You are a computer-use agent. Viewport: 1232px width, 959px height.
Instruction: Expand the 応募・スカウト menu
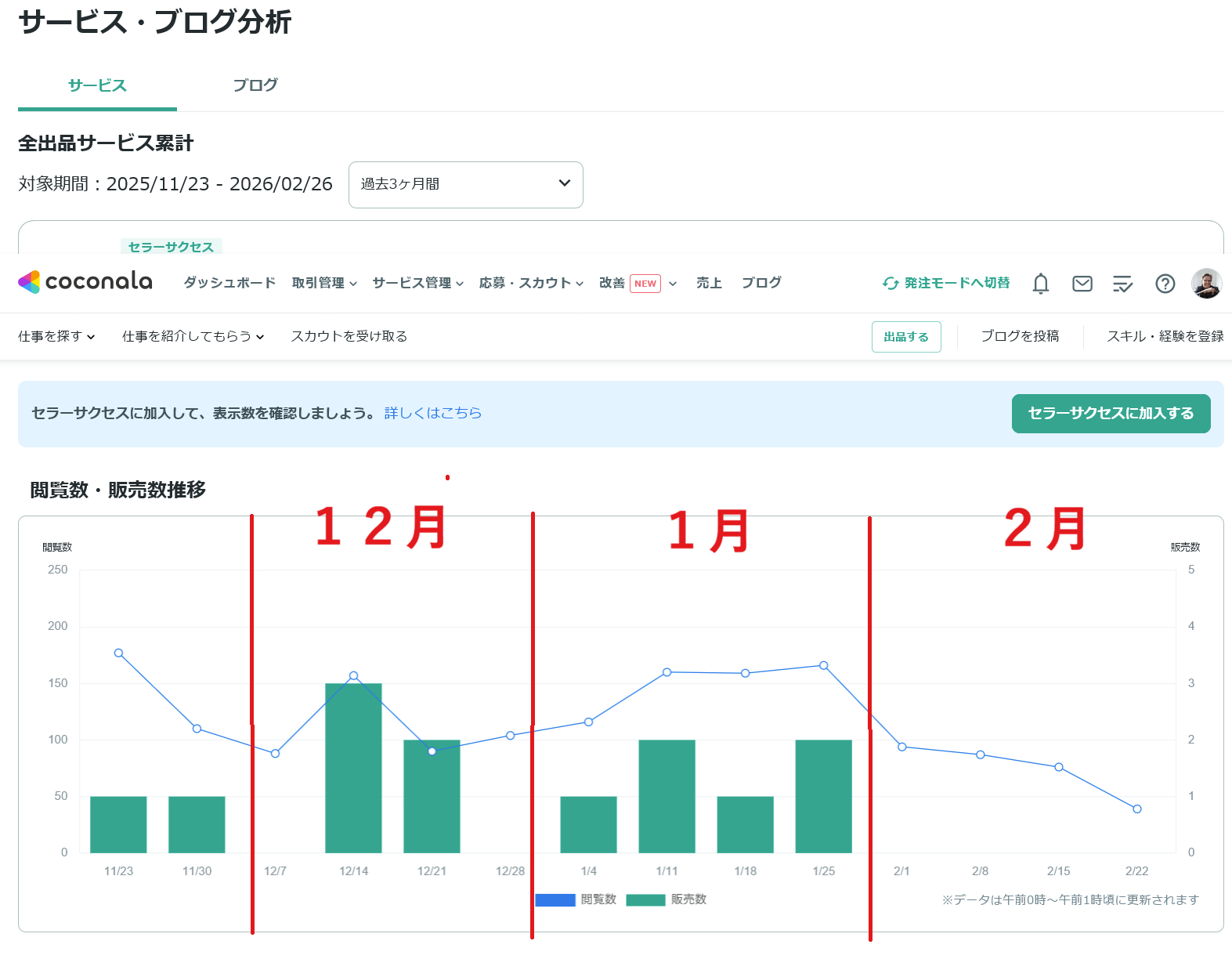531,283
